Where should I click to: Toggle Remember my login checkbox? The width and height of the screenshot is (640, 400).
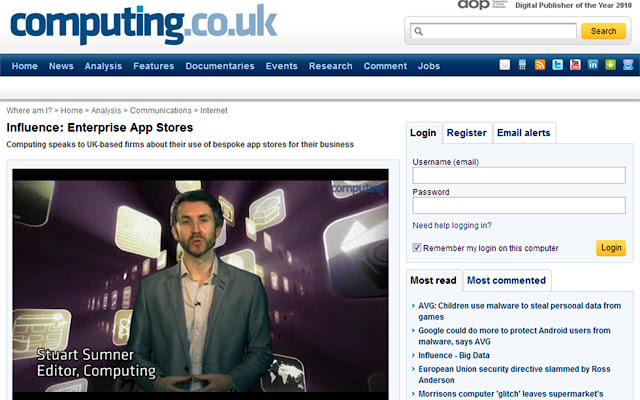(x=417, y=248)
